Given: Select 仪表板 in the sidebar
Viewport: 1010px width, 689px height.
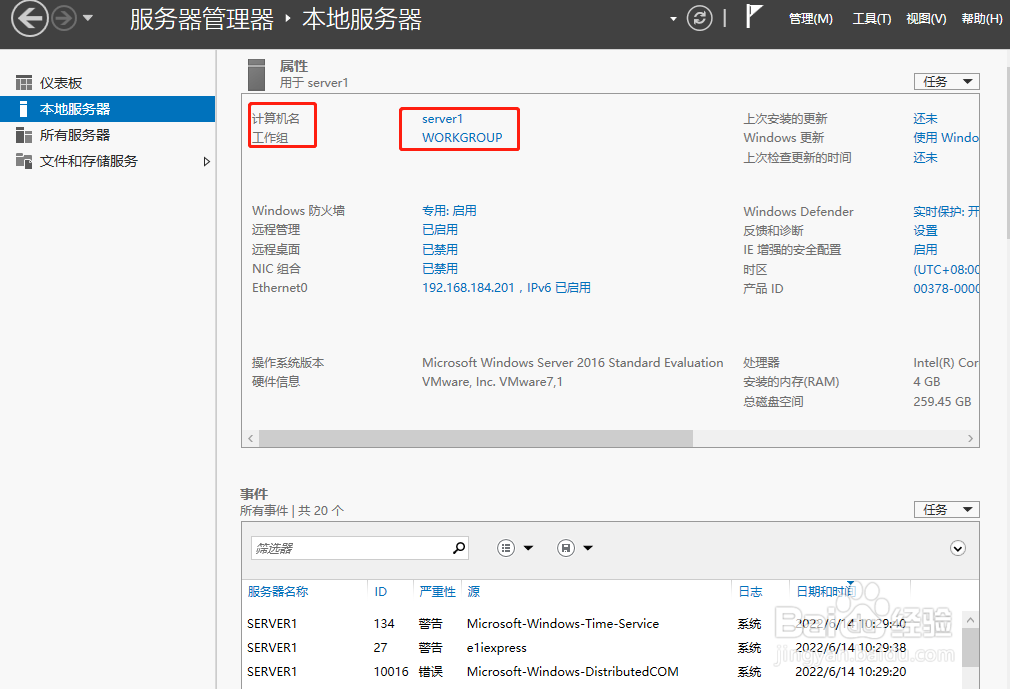Looking at the screenshot, I should point(108,83).
